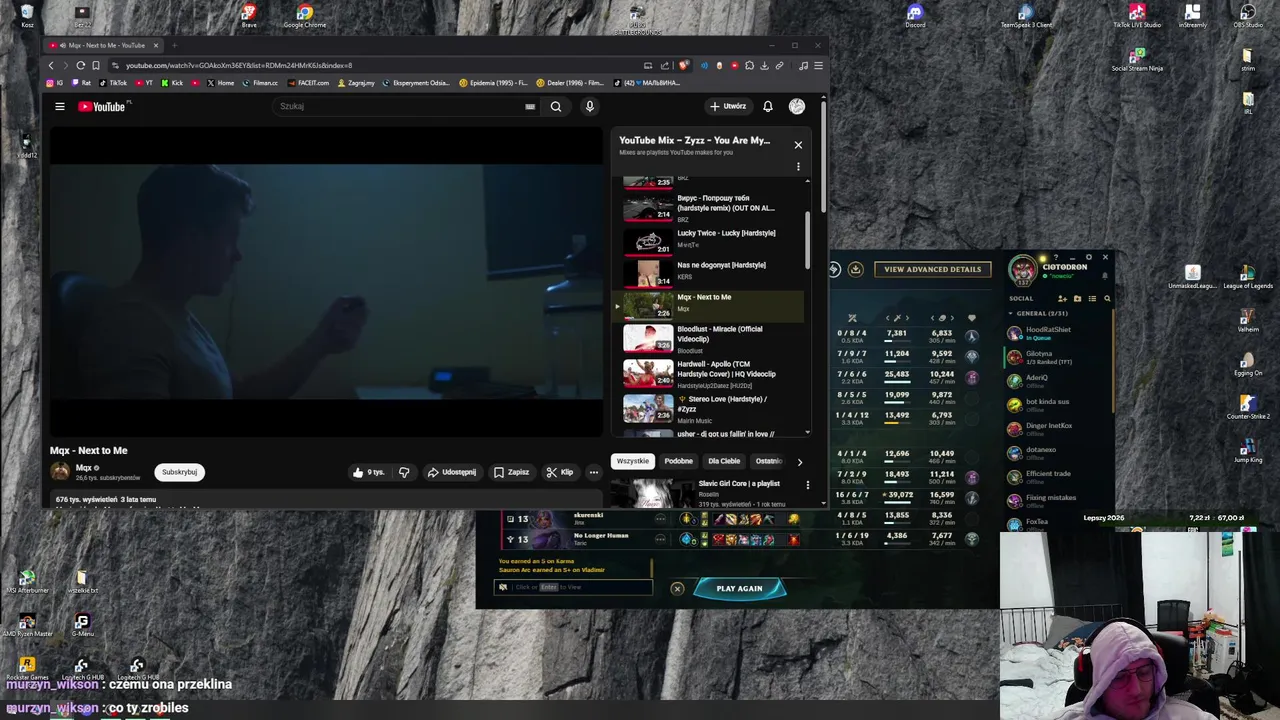1280x720 pixels.
Task: Click the Subskrybuj subscribe button
Action: [179, 472]
